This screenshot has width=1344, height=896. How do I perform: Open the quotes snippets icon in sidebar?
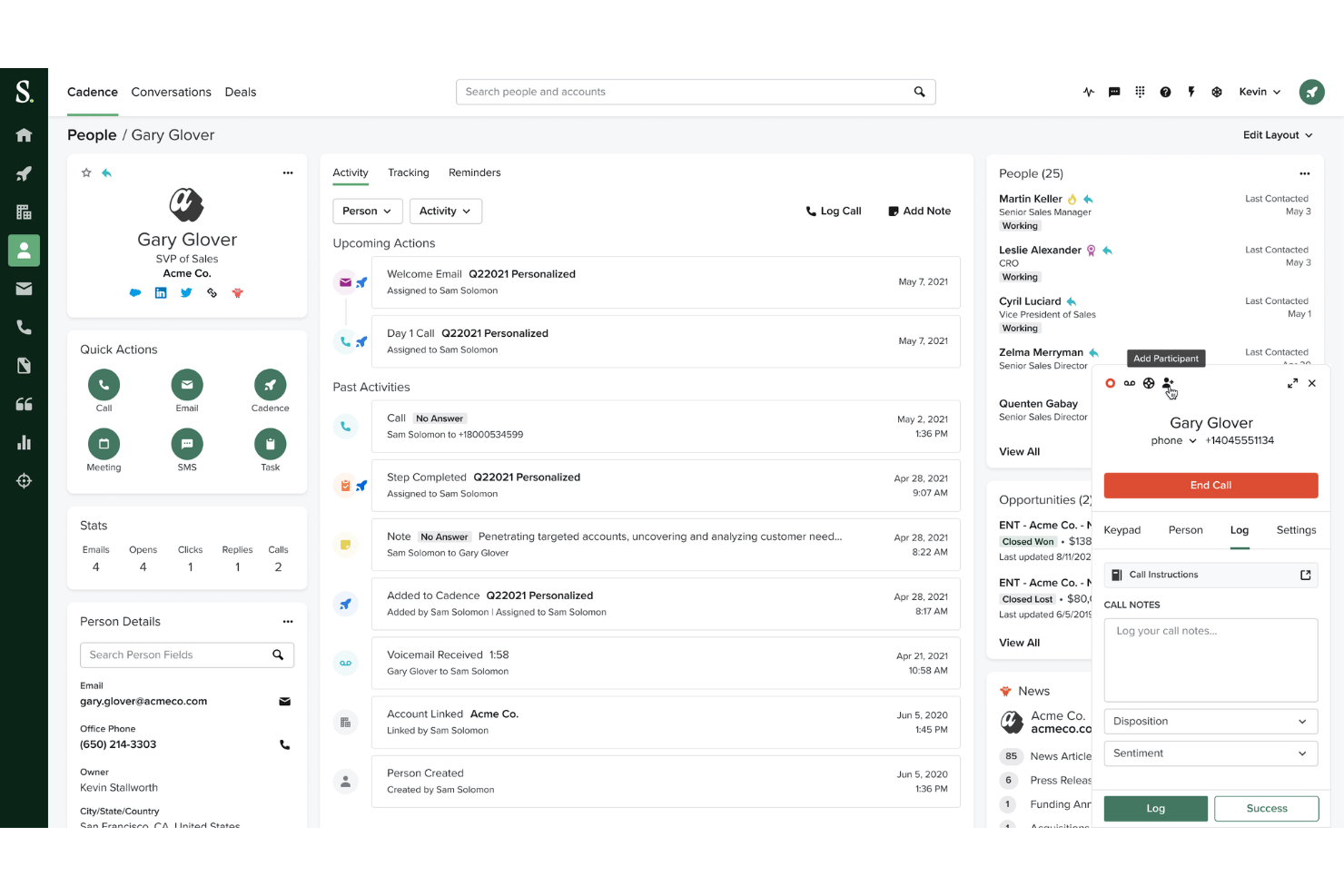tap(24, 404)
